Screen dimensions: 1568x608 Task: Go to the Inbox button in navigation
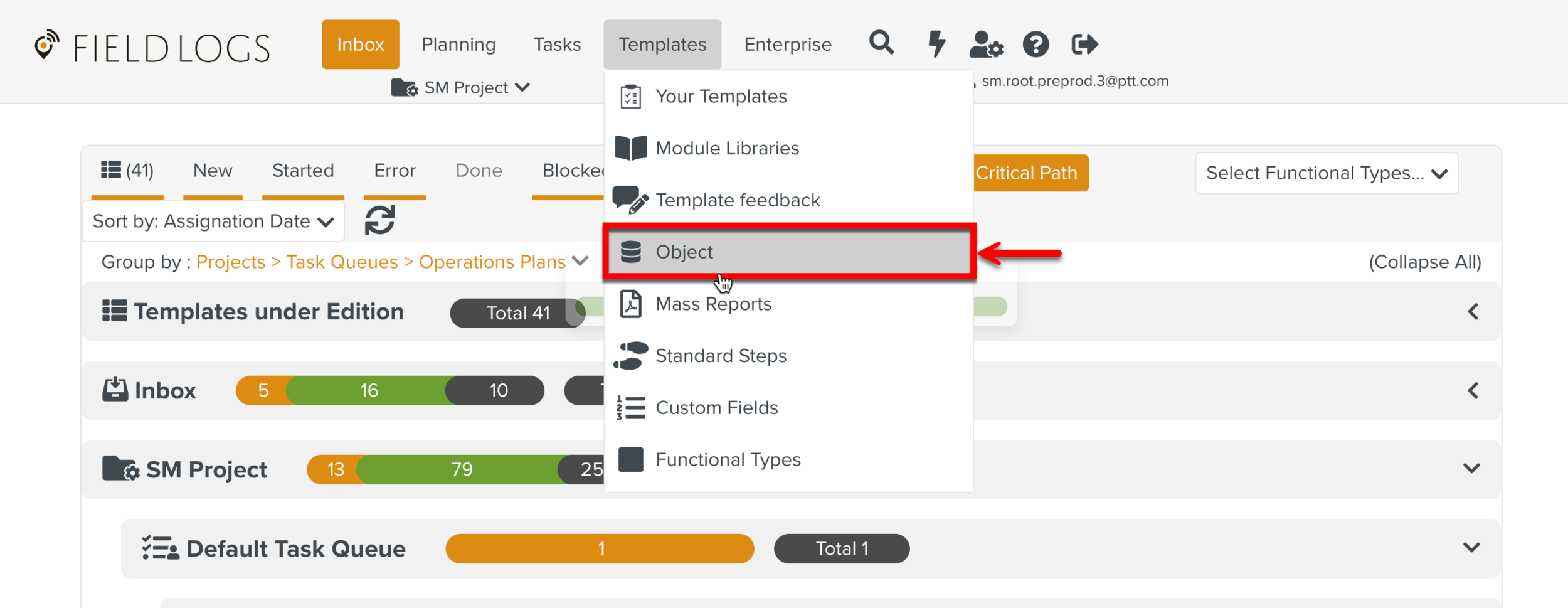(x=361, y=45)
